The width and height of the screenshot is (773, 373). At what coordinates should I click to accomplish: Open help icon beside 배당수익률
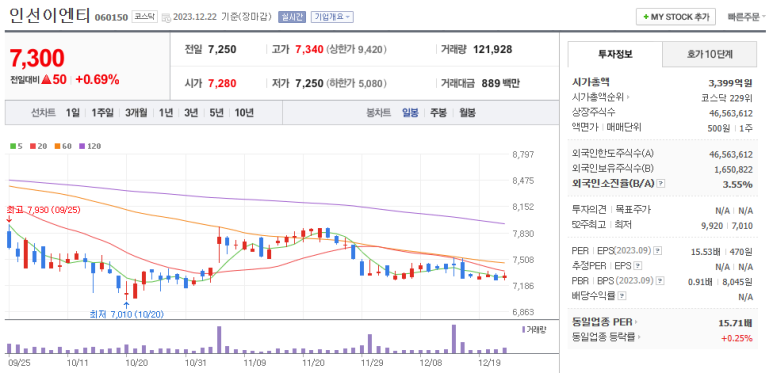(x=622, y=296)
